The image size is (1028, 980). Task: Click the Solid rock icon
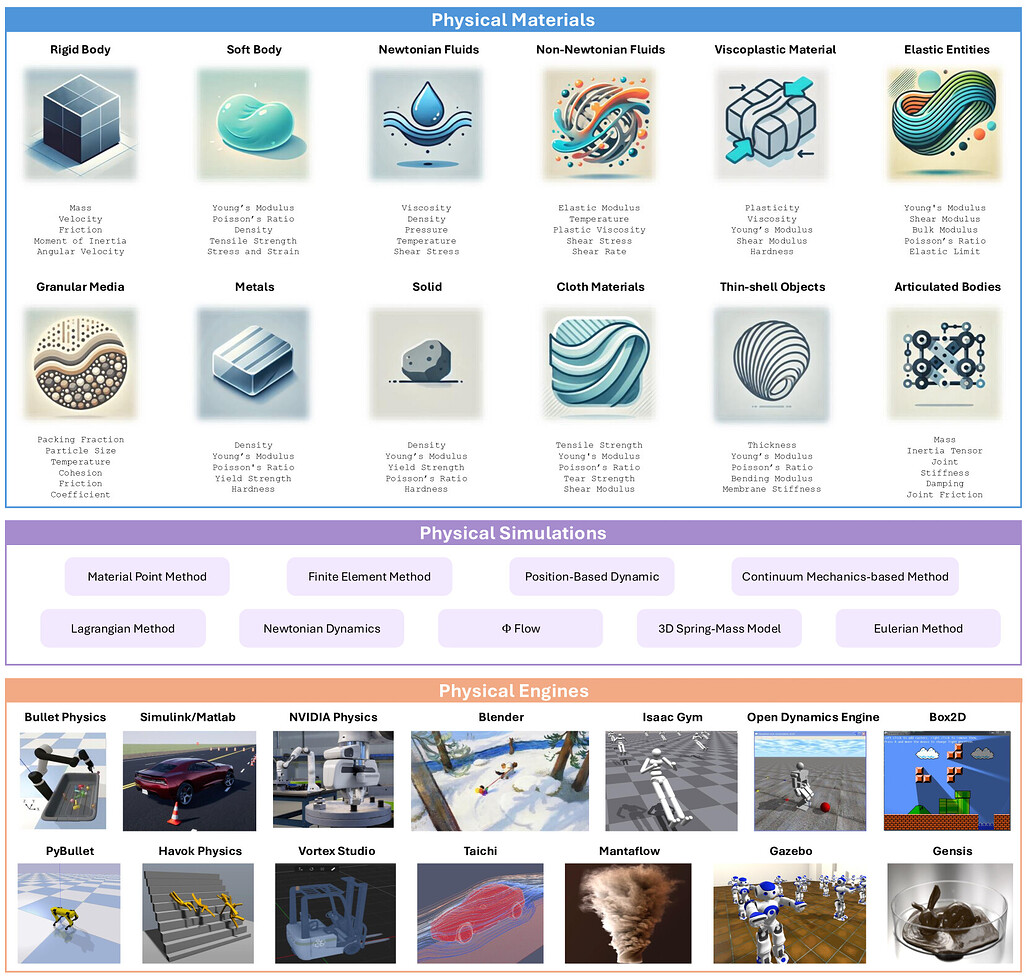click(x=427, y=363)
